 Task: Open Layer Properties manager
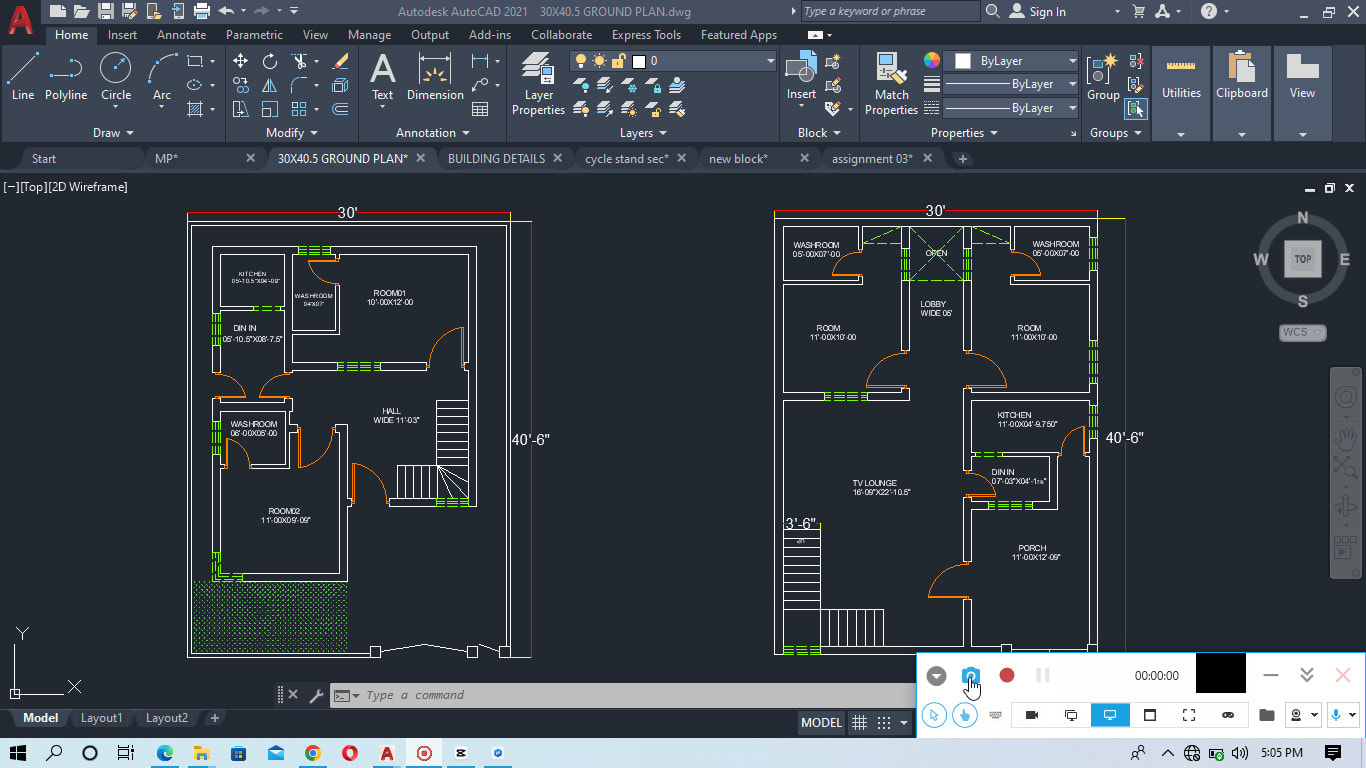[x=538, y=83]
